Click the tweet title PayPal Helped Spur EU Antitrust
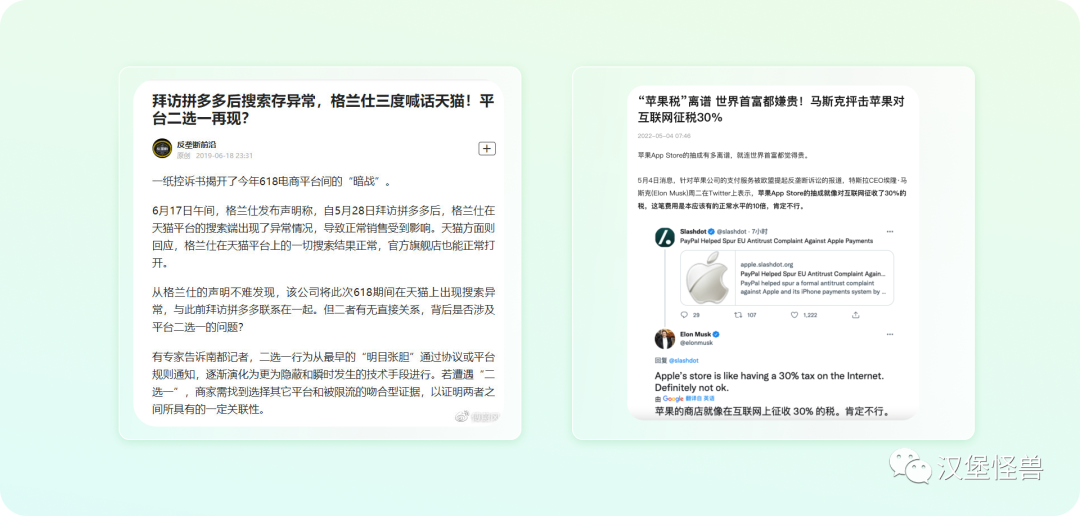 coord(776,241)
